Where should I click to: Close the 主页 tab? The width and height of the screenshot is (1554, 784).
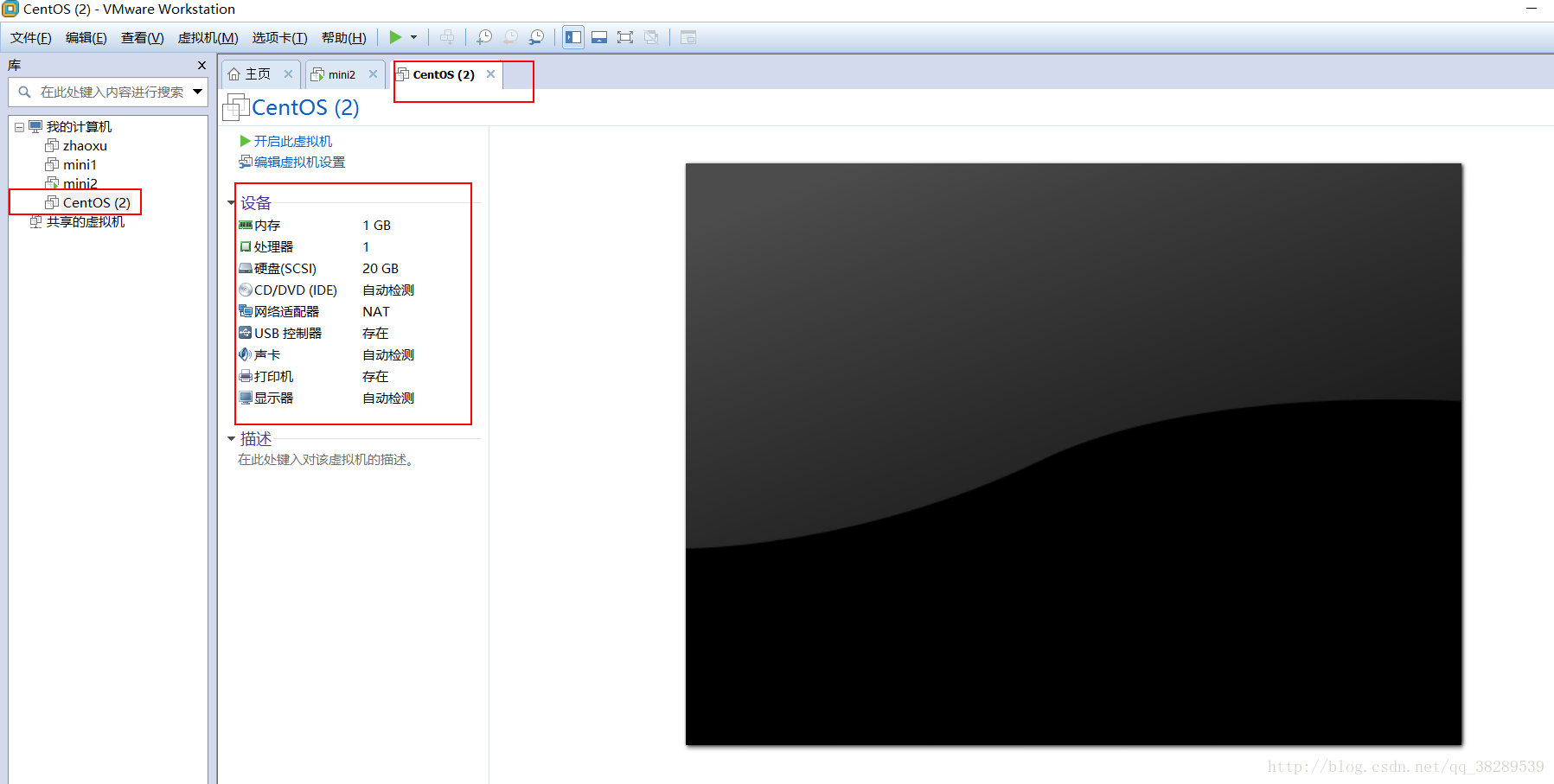pos(288,74)
